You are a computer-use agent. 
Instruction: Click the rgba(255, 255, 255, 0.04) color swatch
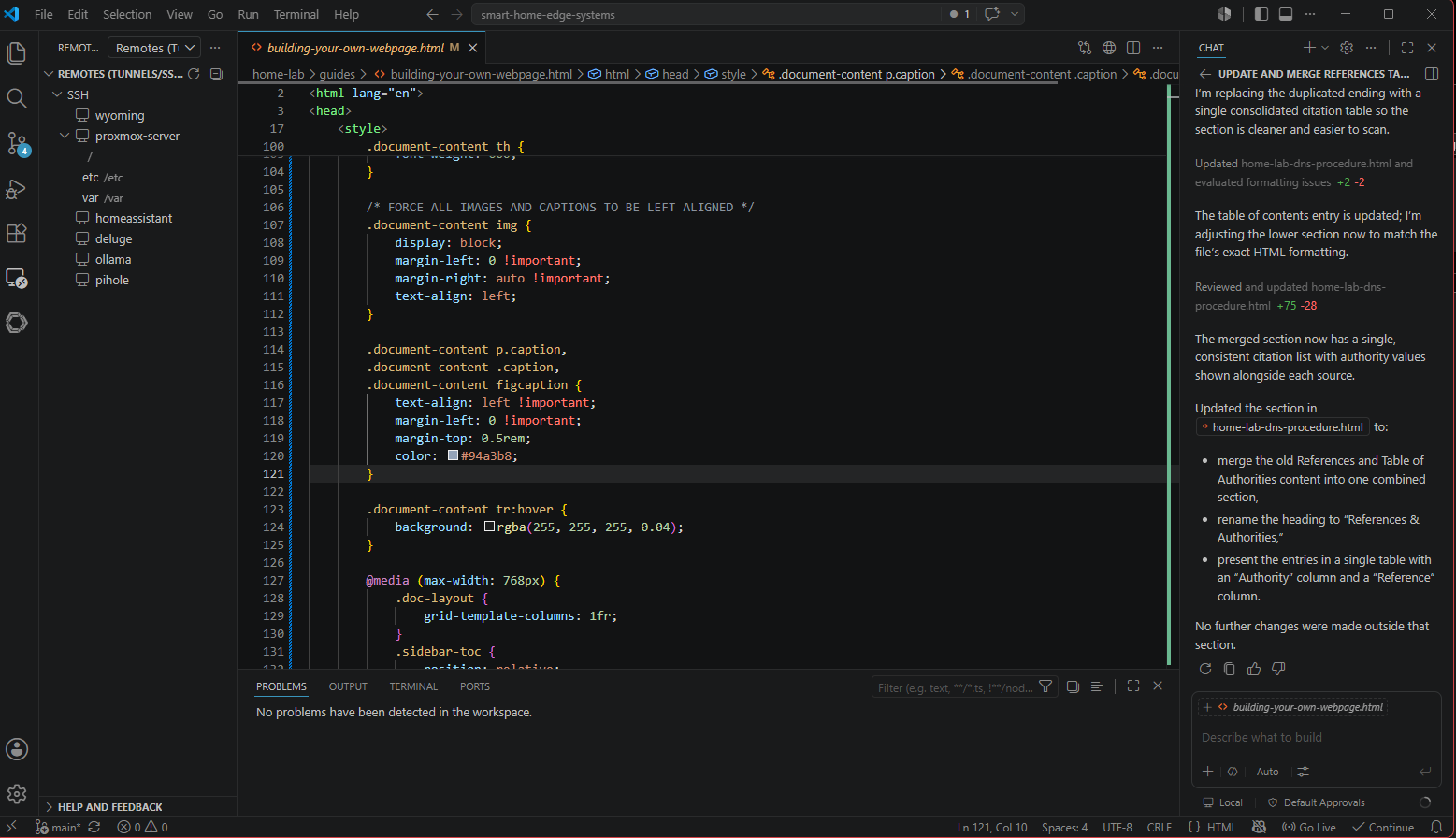pyautogui.click(x=489, y=527)
